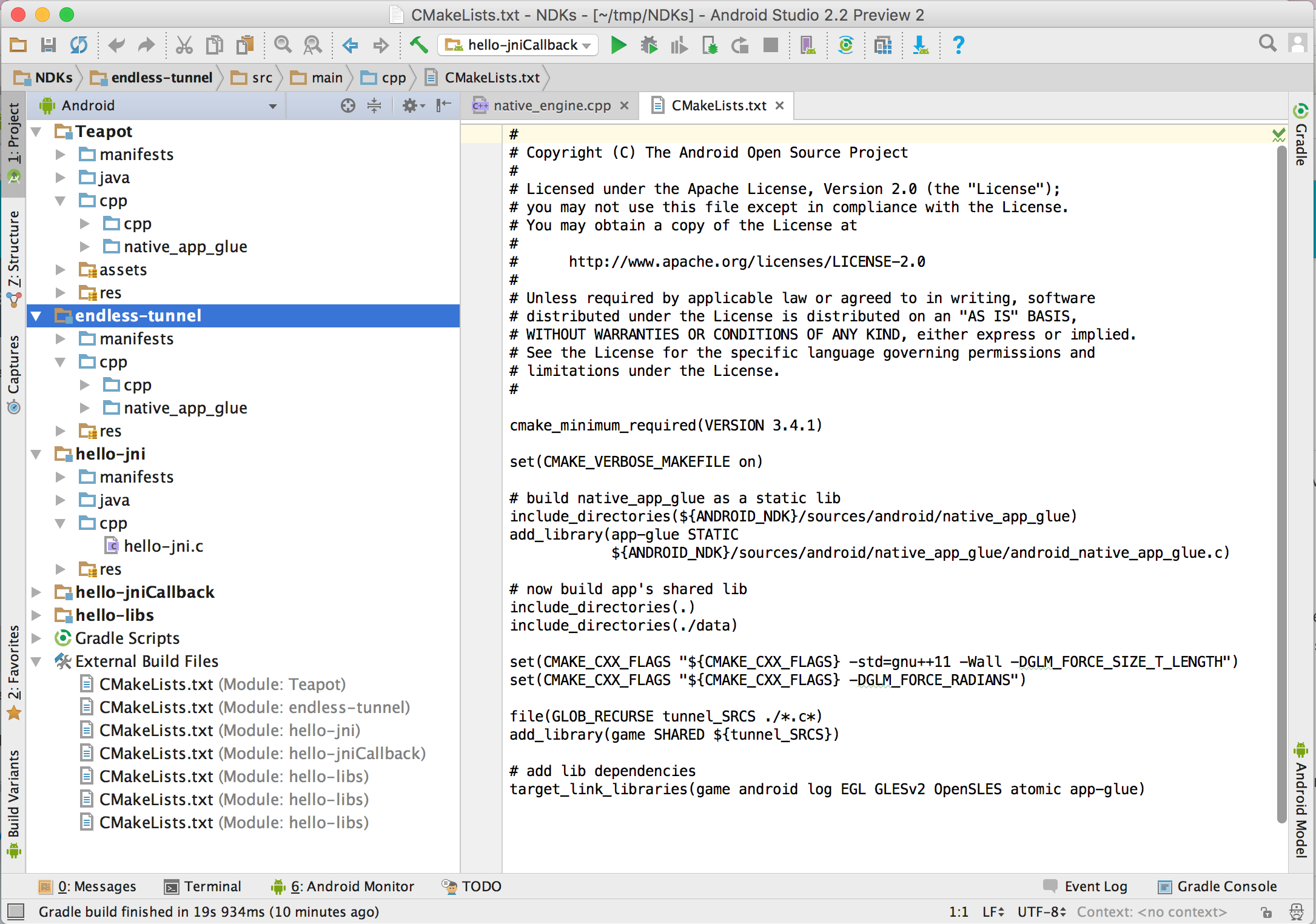Expand the hello-libs module

(x=36, y=615)
